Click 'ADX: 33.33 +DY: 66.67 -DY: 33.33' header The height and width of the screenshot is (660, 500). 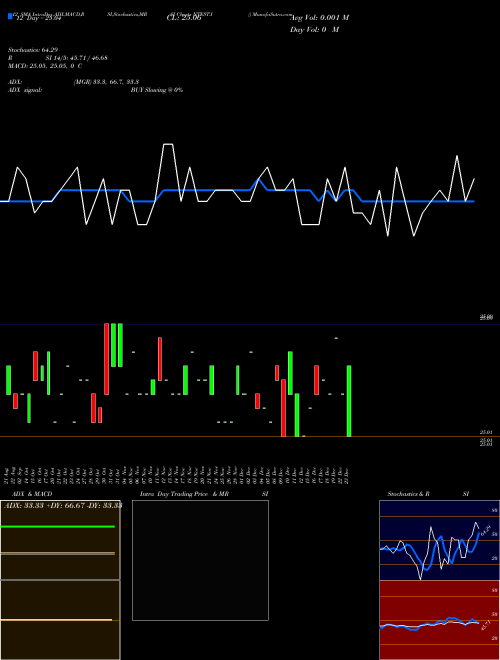click(x=63, y=505)
